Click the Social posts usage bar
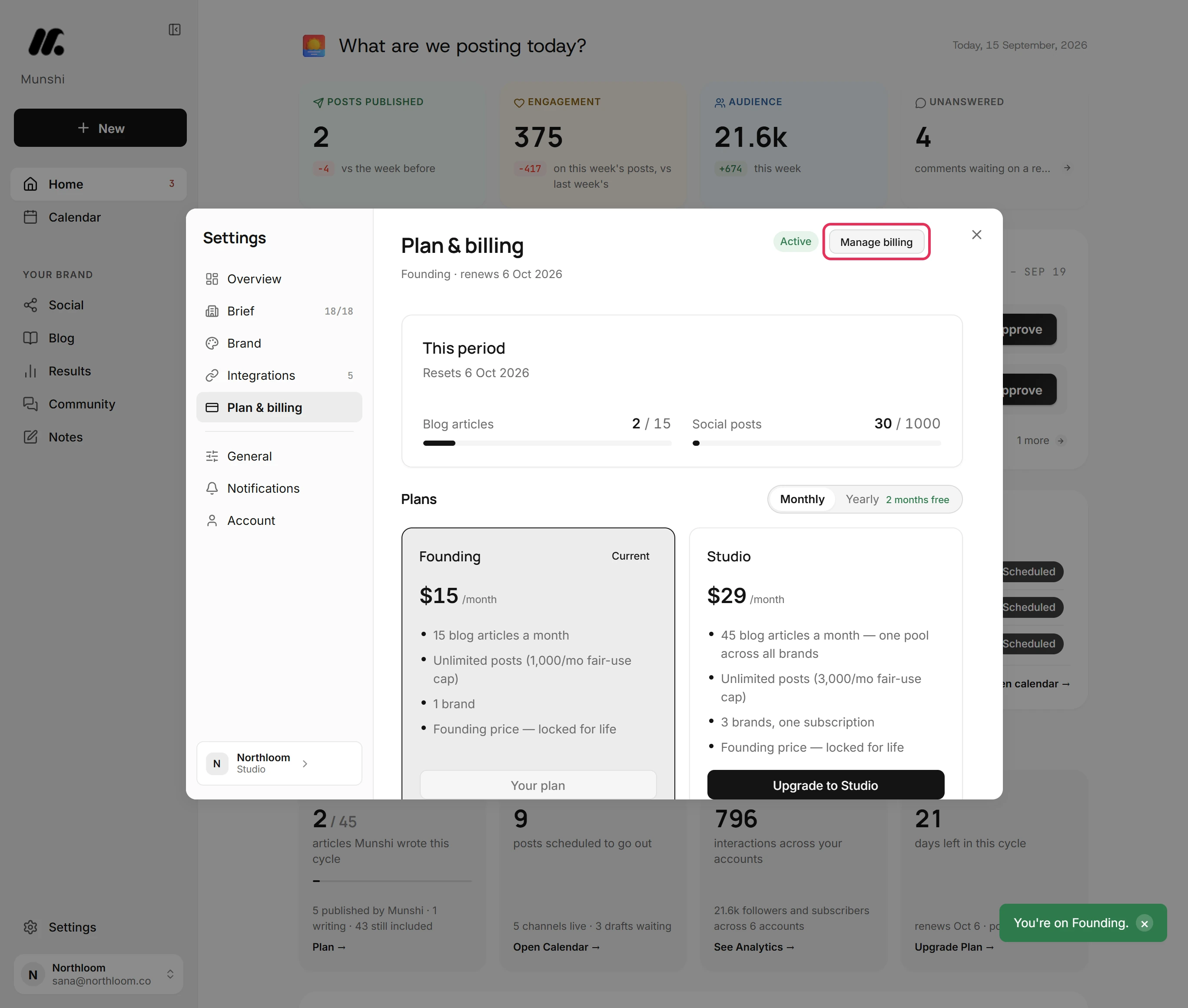 point(816,444)
